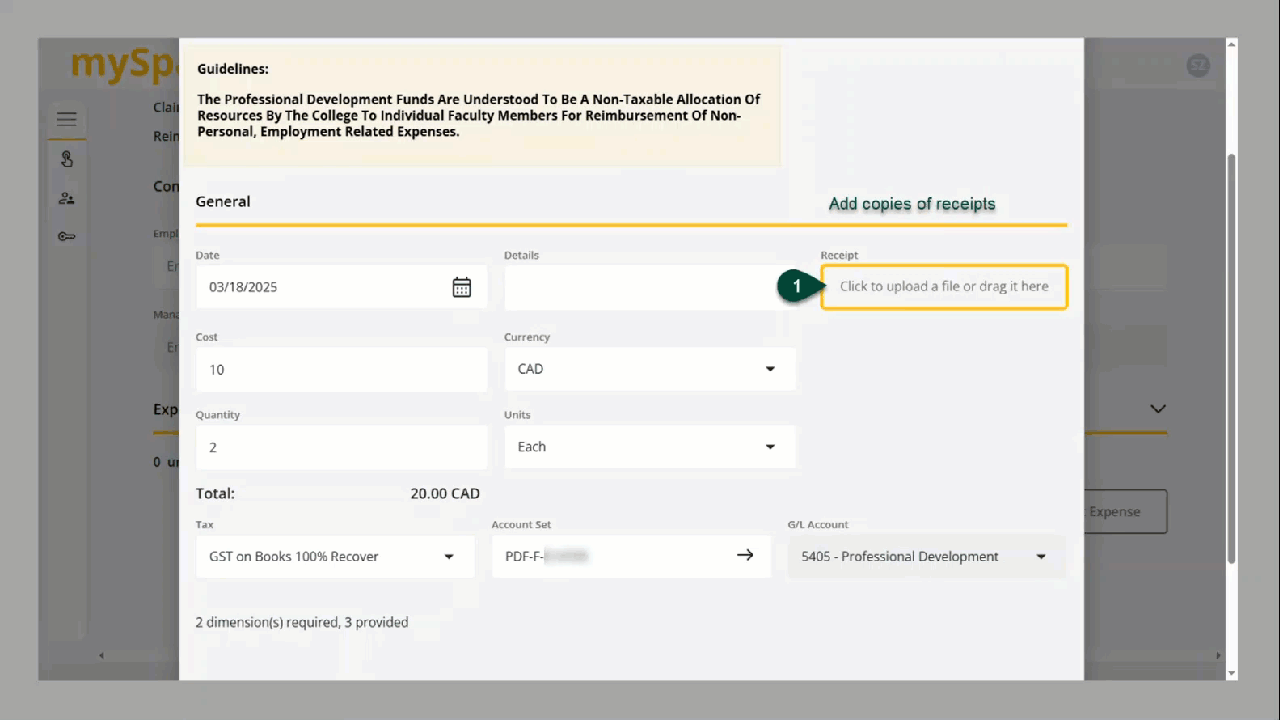This screenshot has width=1280, height=720.
Task: Open the sidebar user management icon
Action: click(x=66, y=198)
